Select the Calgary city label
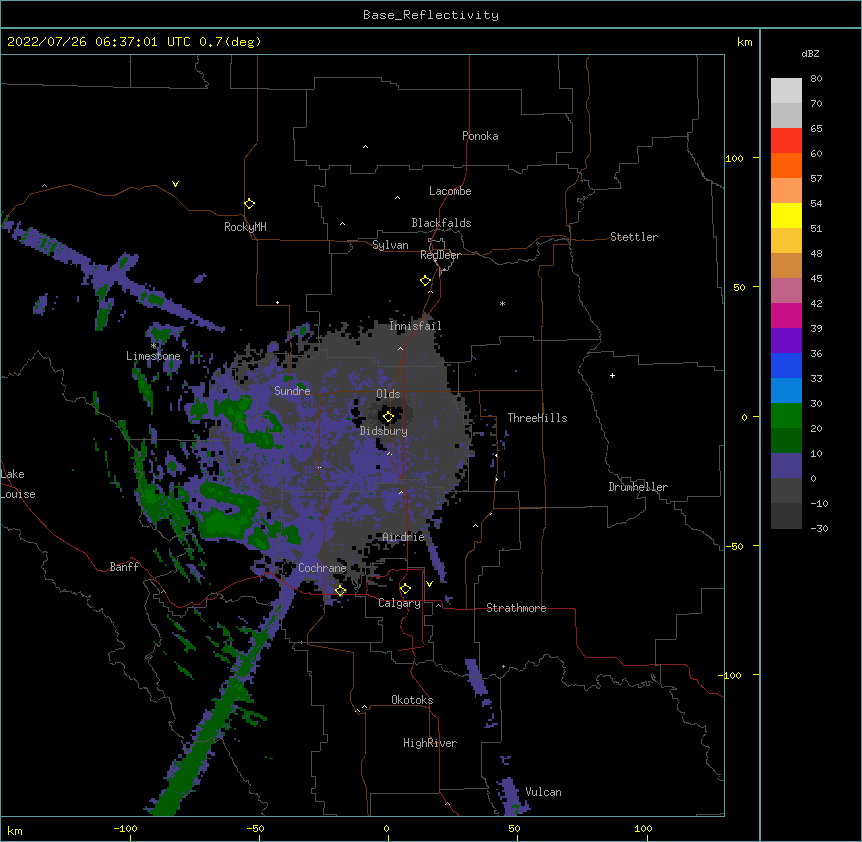Image resolution: width=862 pixels, height=842 pixels. point(399,603)
